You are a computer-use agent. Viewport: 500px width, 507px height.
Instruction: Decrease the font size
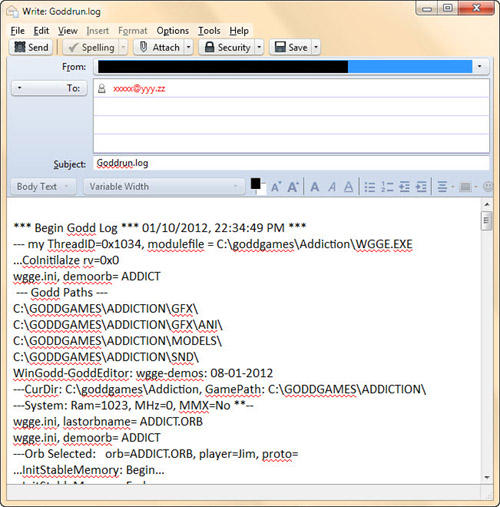276,187
